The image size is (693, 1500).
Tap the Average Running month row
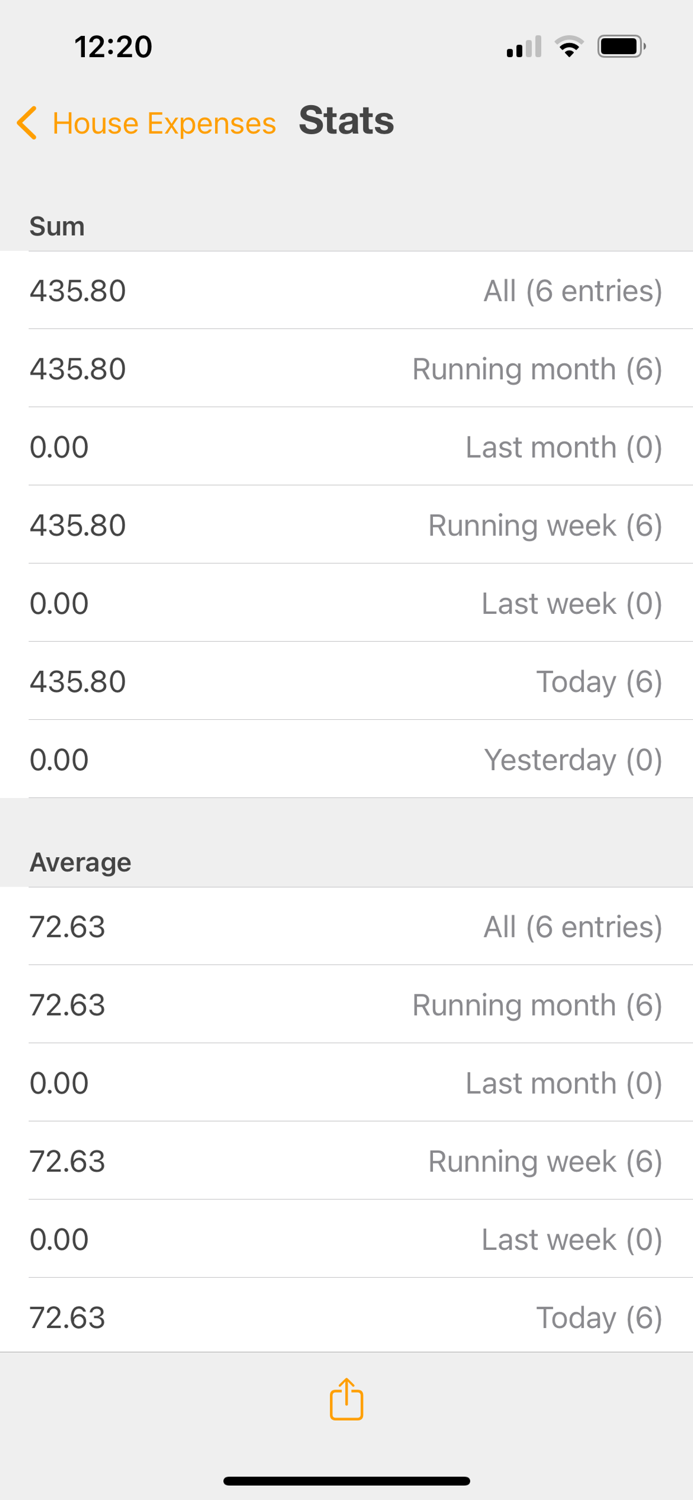click(346, 1004)
